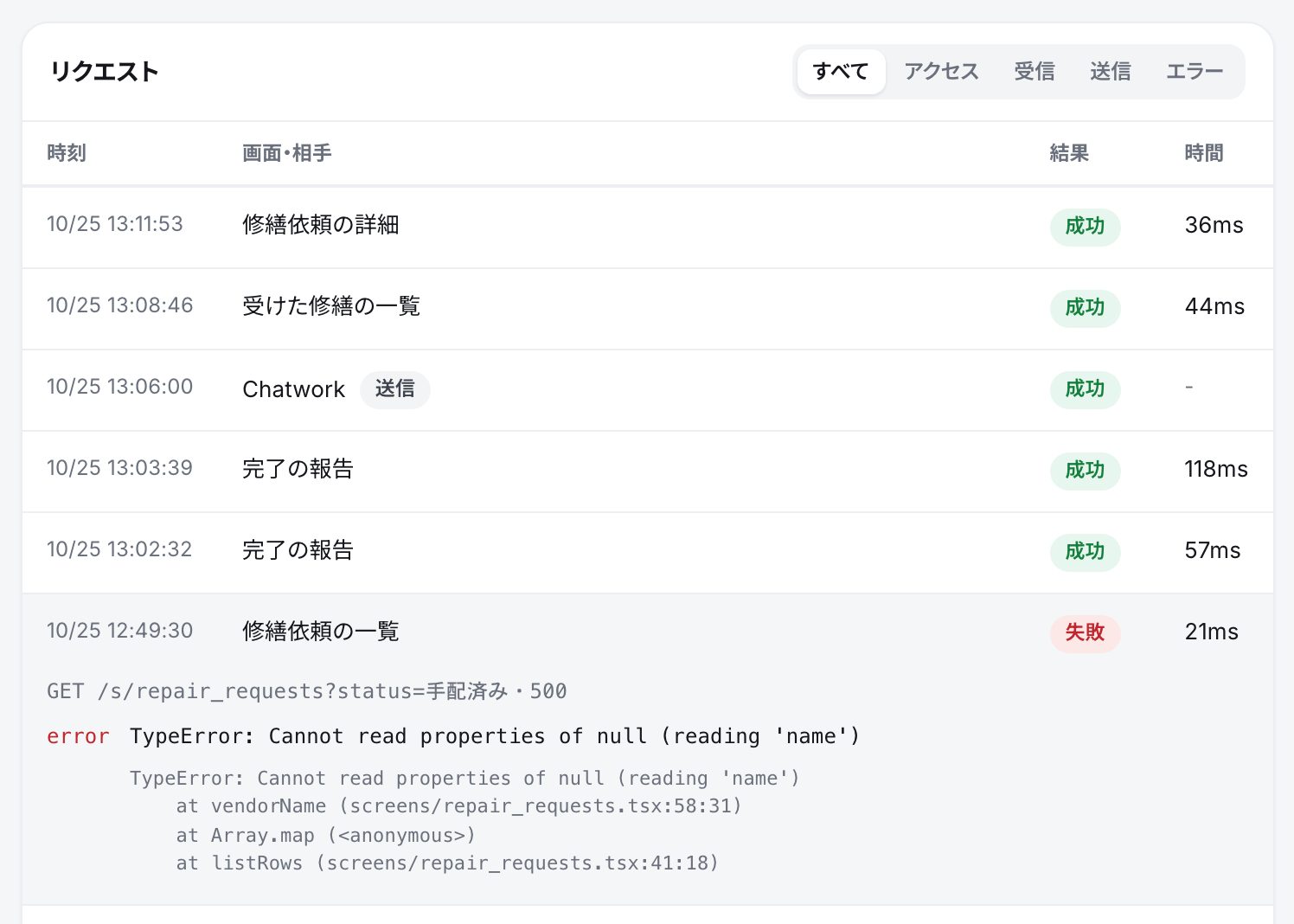Click the 送信 tag beside Chatwork

click(x=394, y=389)
